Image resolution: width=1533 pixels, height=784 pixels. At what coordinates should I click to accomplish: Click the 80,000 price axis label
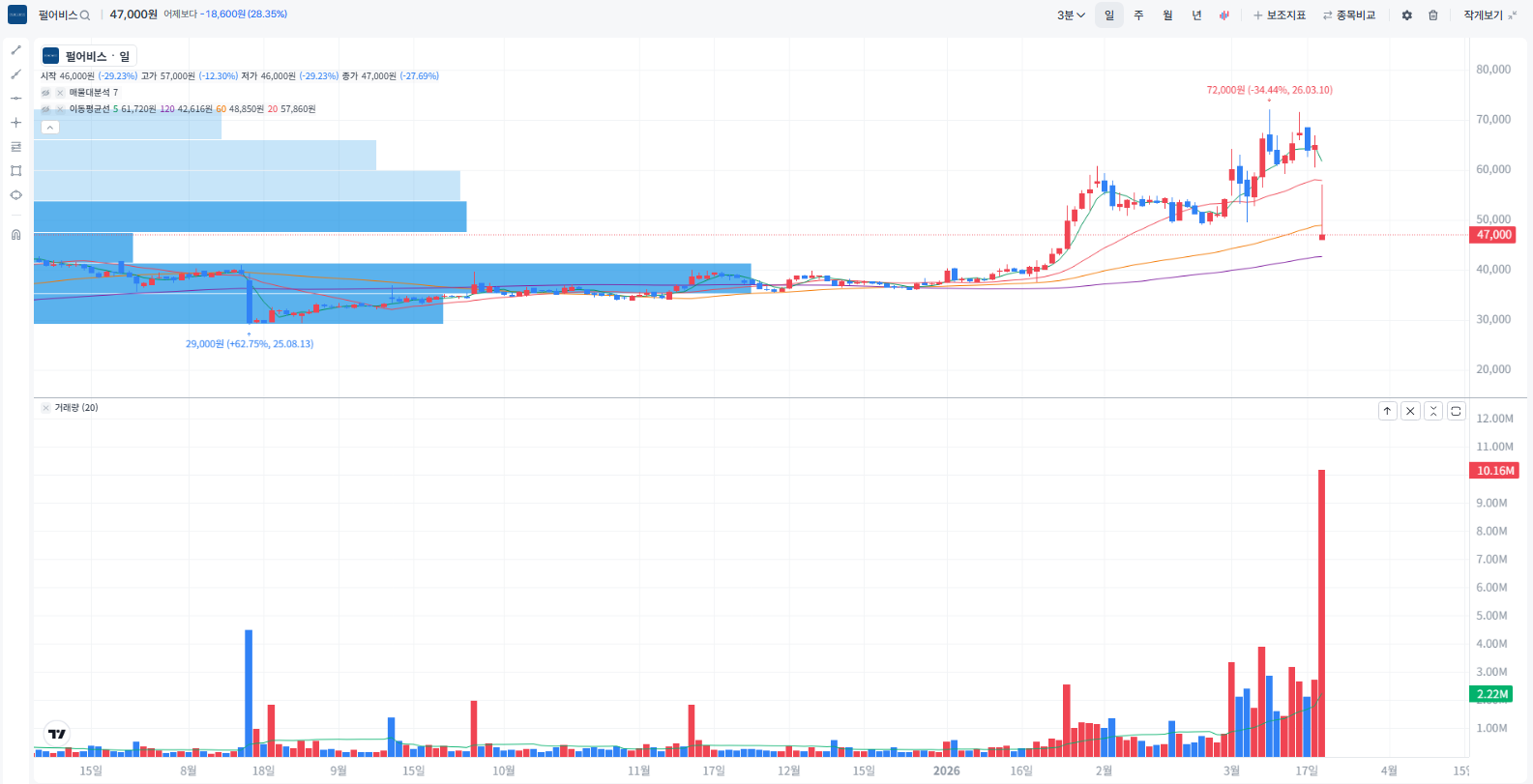click(x=1493, y=70)
